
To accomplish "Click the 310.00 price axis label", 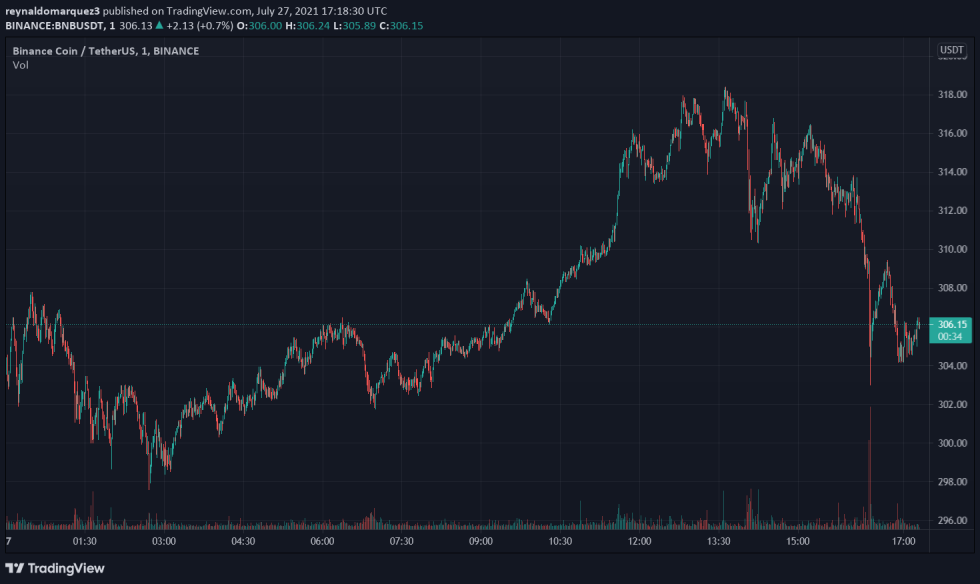I will pyautogui.click(x=952, y=249).
